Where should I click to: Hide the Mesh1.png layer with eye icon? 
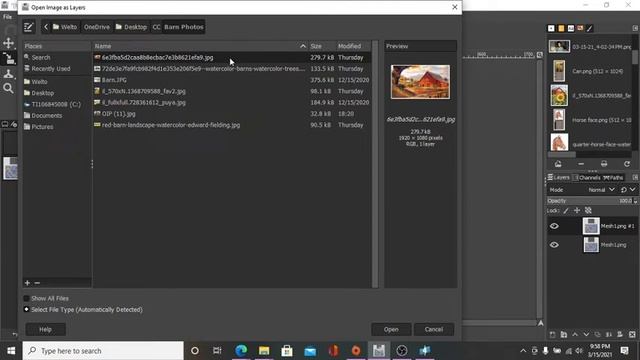[554, 245]
